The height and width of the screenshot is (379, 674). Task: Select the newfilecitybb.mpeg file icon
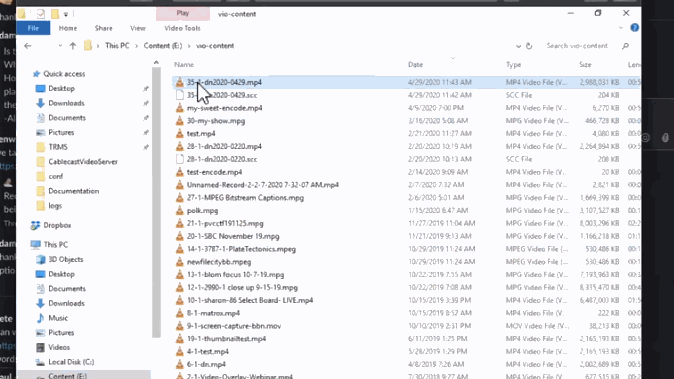[180, 262]
